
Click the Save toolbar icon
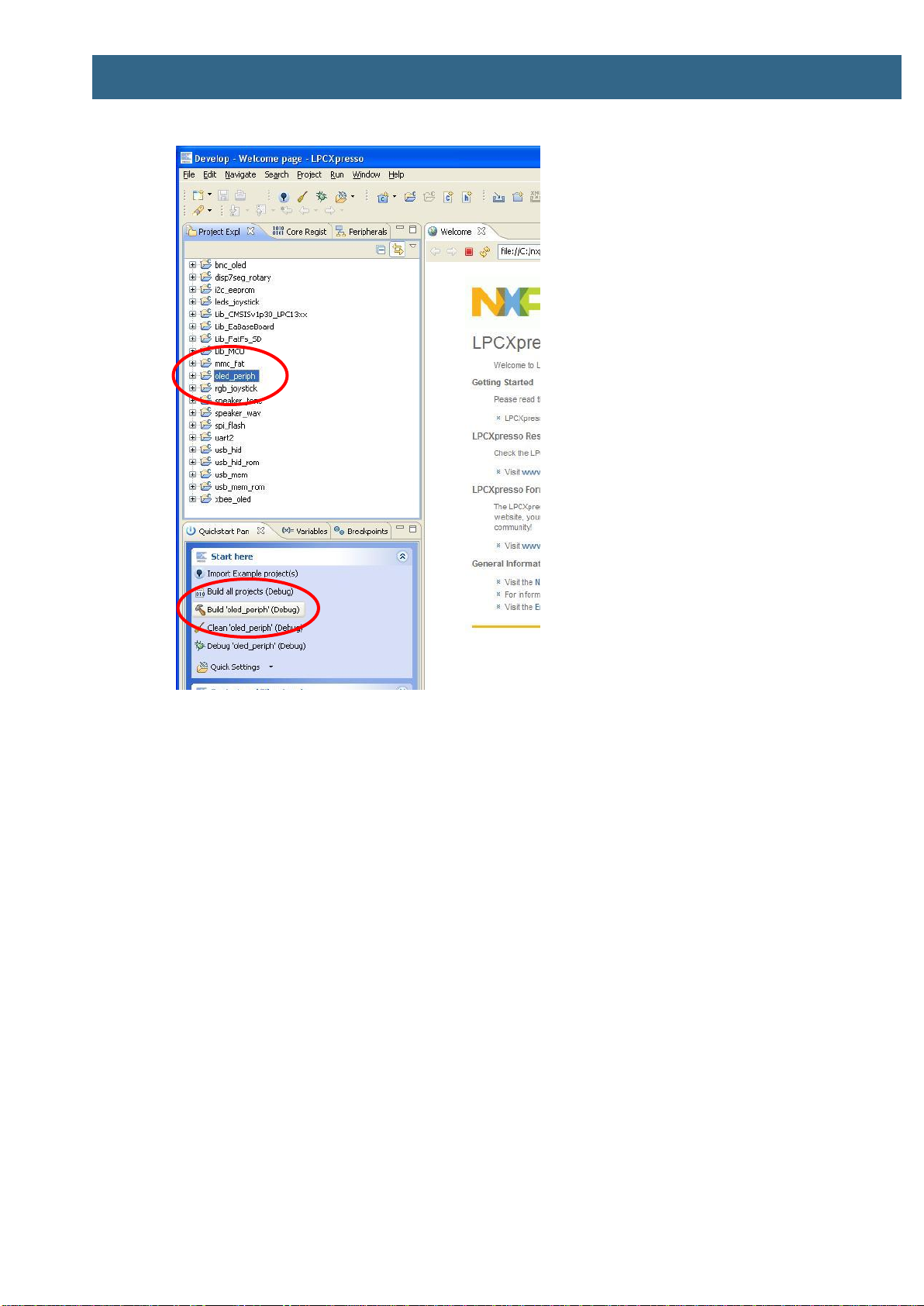pos(223,196)
